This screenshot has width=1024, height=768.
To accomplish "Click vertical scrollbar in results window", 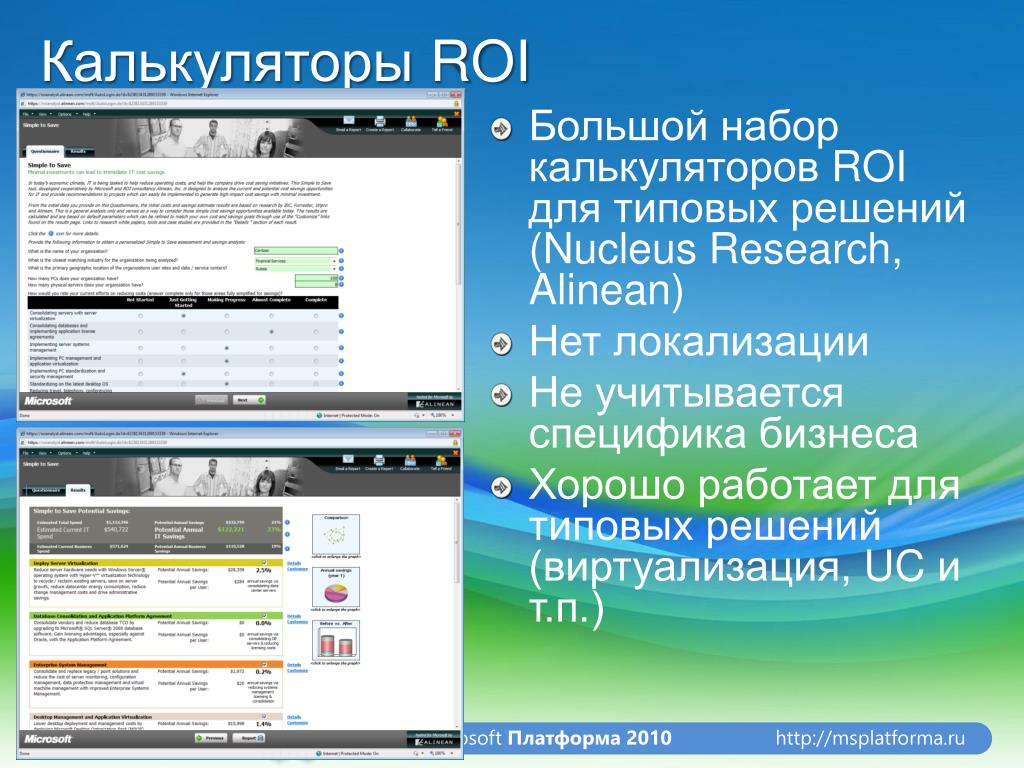I will click(x=458, y=614).
